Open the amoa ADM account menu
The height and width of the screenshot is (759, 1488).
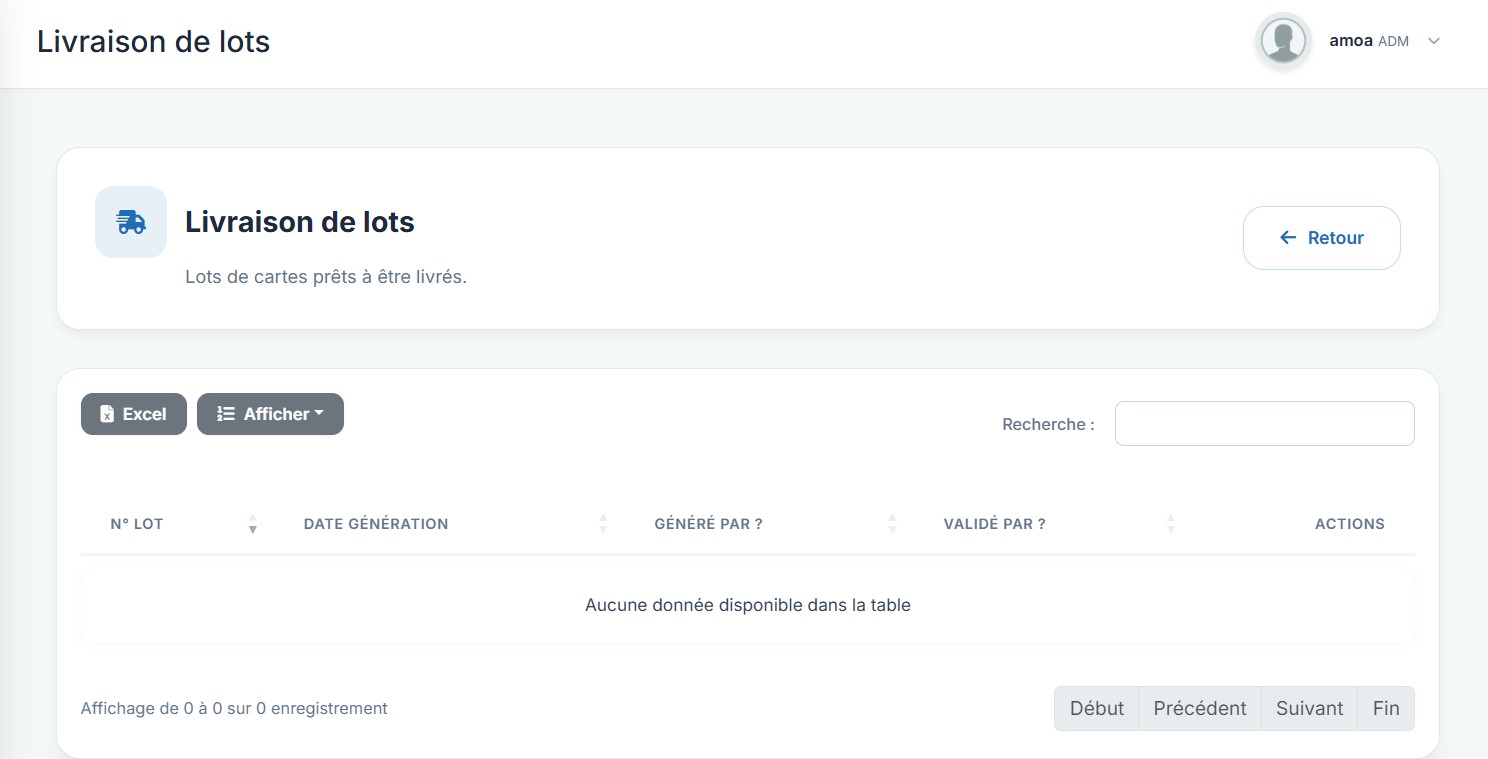(1369, 41)
